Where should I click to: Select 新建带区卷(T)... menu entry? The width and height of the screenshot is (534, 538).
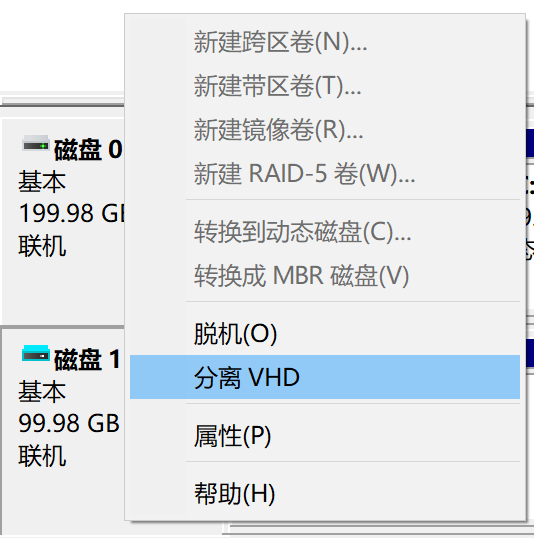[325, 86]
